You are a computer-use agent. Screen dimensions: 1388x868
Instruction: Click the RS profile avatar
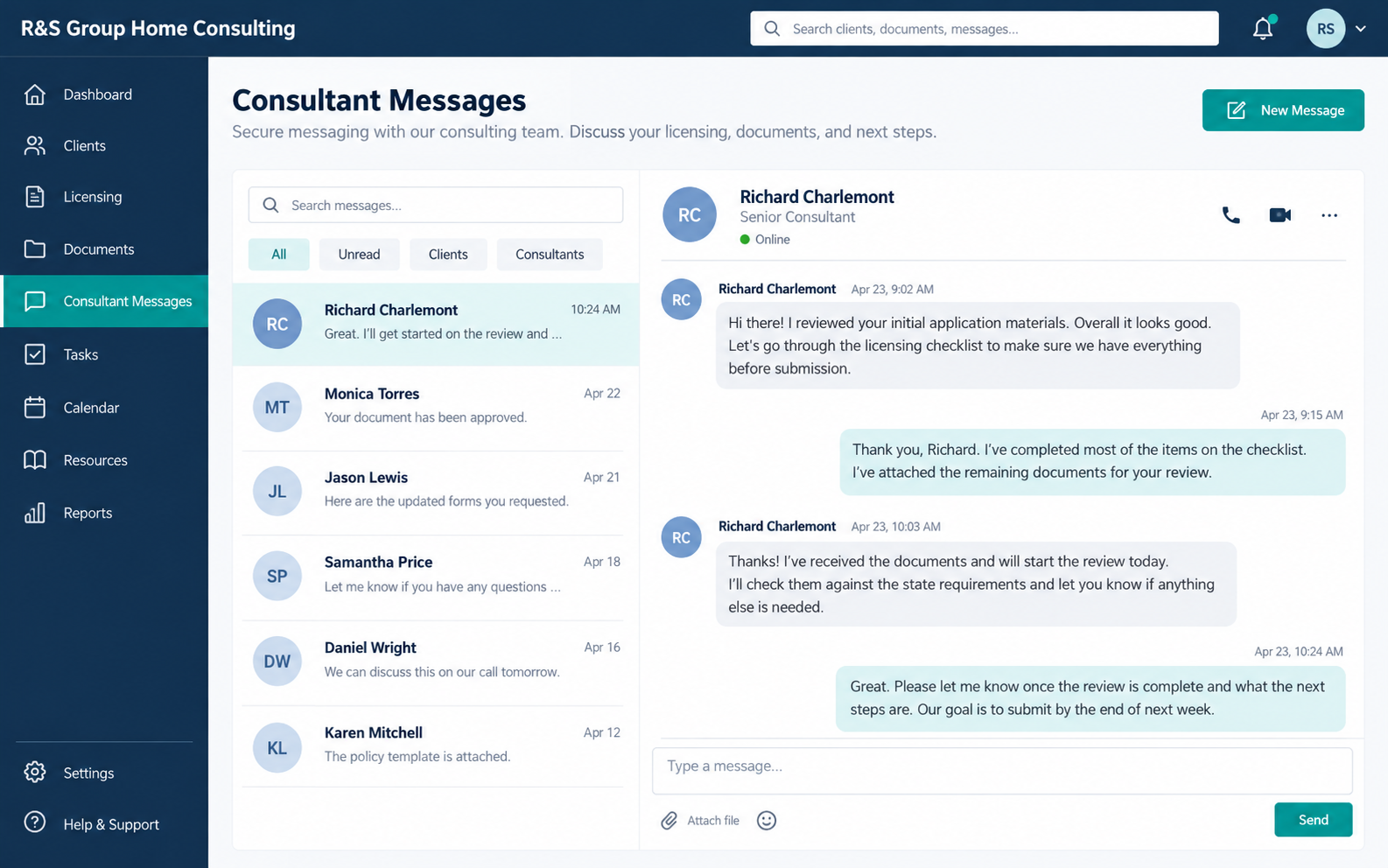[x=1326, y=29]
